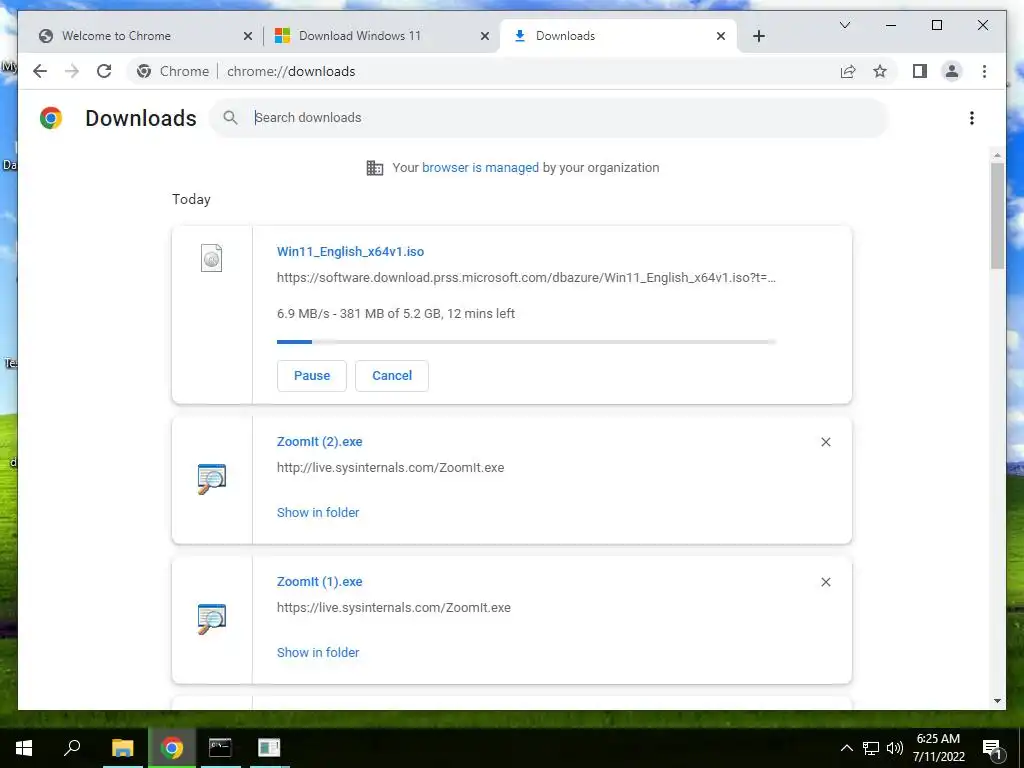Click the Win11 ISO source URL text
The width and height of the screenshot is (1024, 768).
(526, 278)
